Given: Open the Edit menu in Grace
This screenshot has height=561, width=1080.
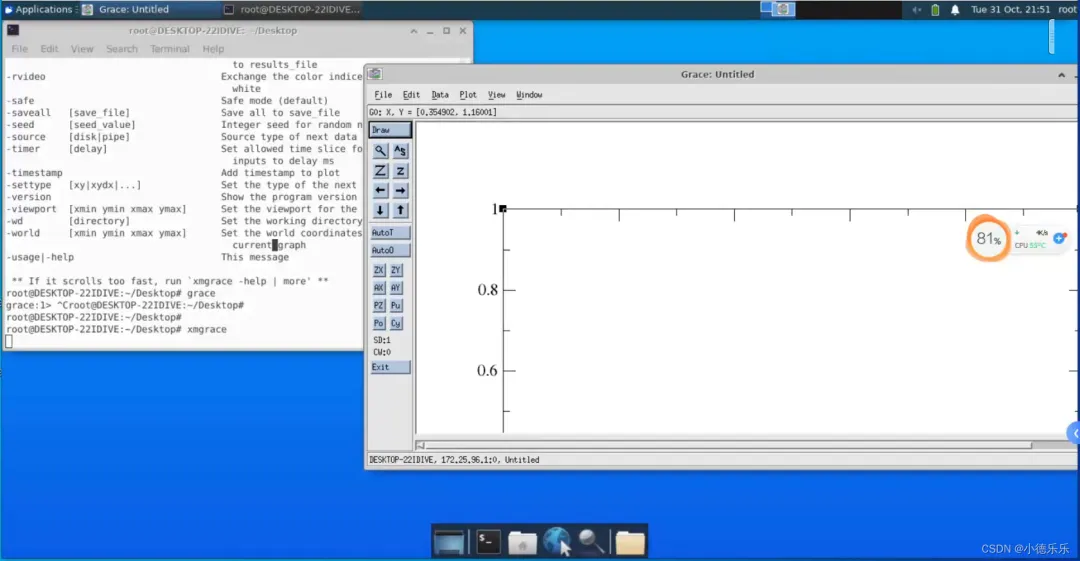Looking at the screenshot, I should click(x=411, y=95).
